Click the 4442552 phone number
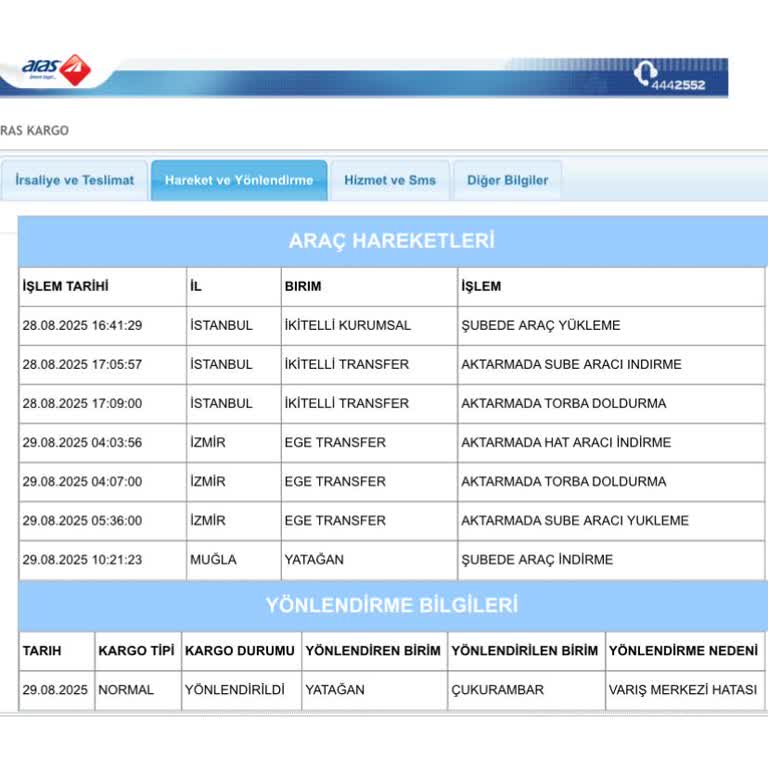This screenshot has width=768, height=768. (x=679, y=85)
